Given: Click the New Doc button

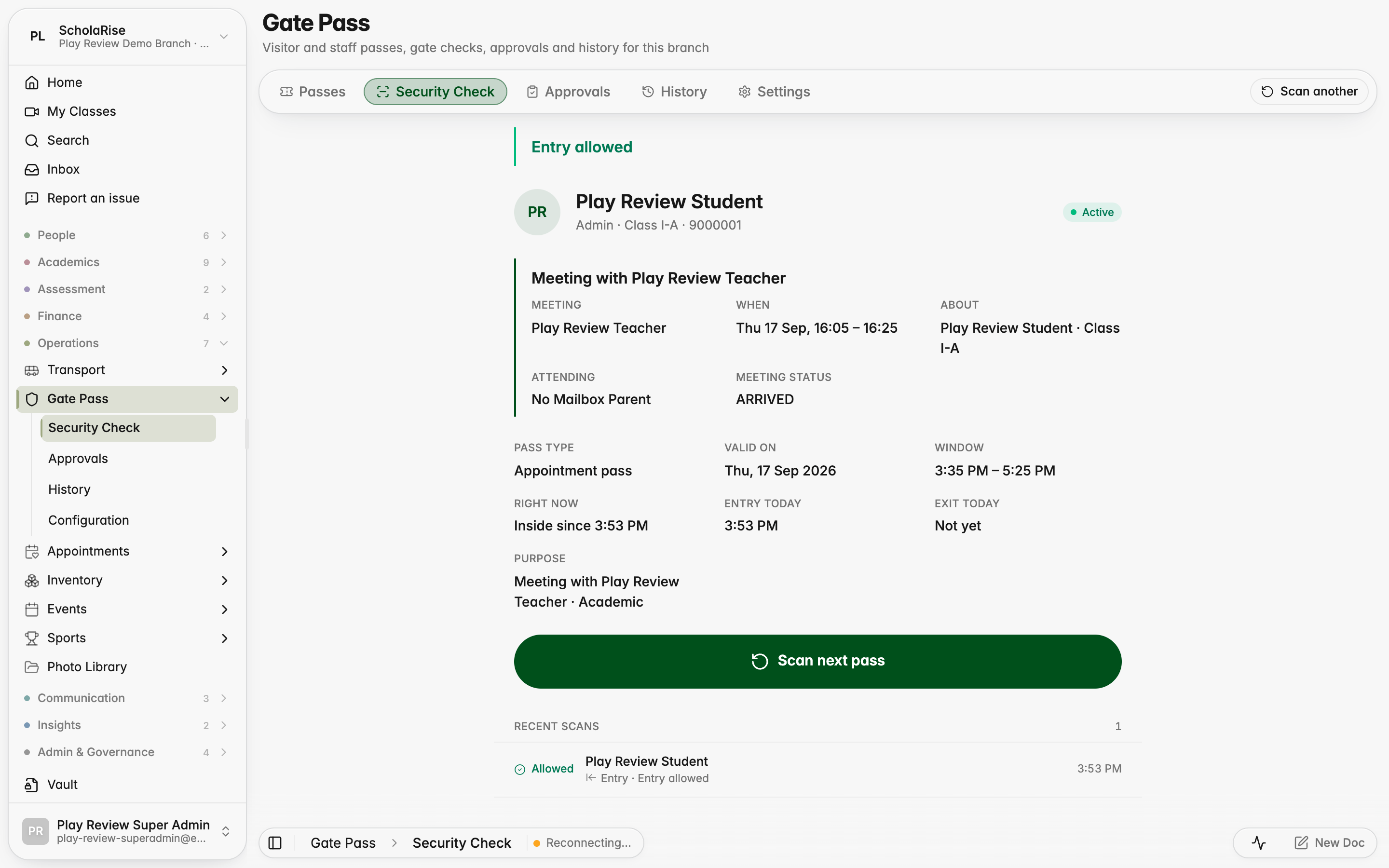Looking at the screenshot, I should [1329, 843].
